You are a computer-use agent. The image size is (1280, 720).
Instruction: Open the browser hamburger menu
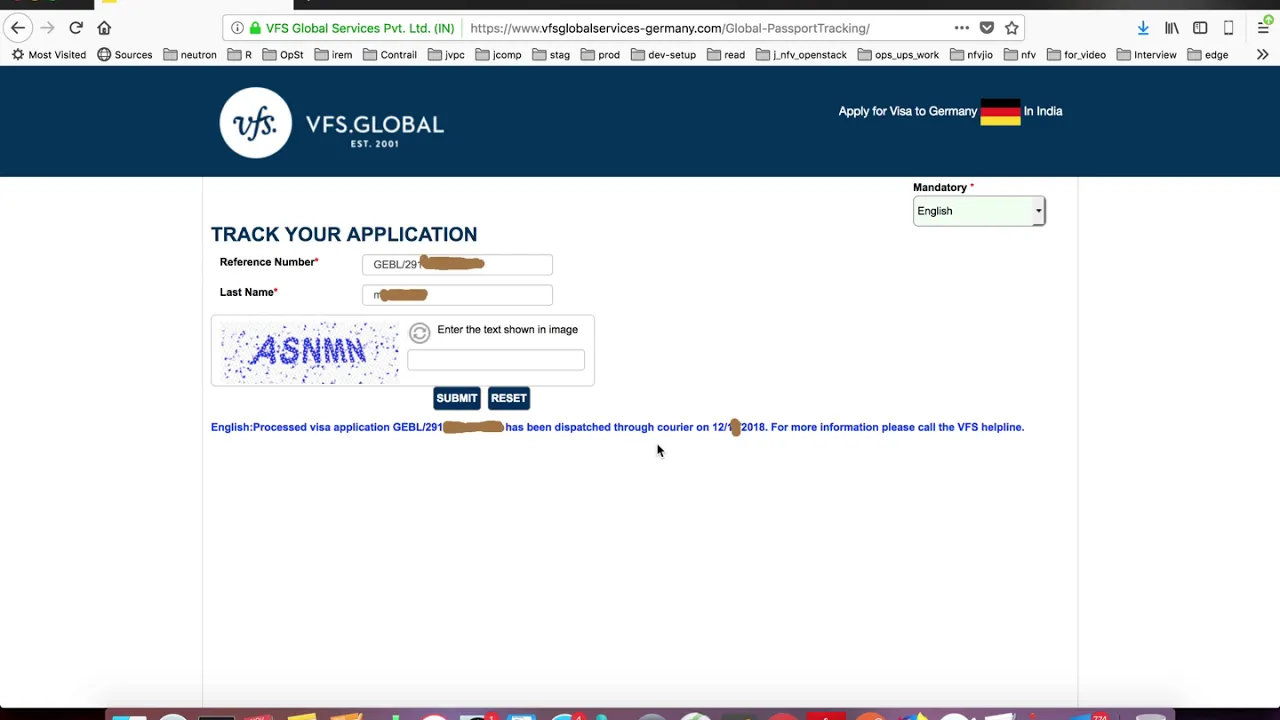(x=1264, y=28)
